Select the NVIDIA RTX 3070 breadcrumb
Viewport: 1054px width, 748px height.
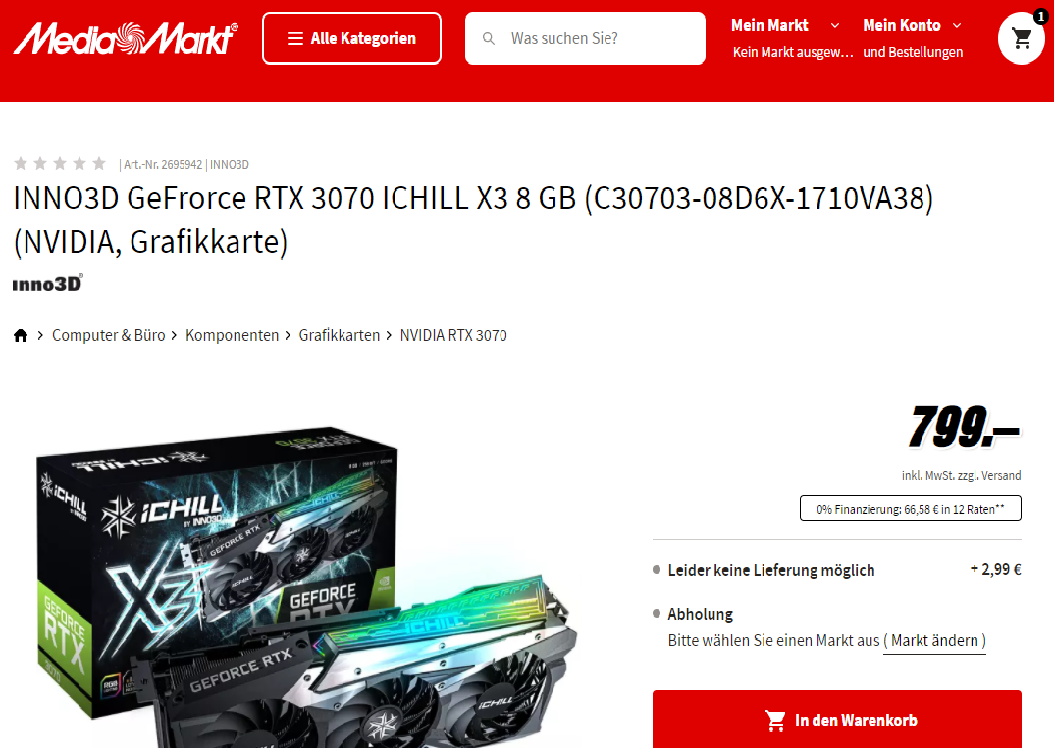453,335
